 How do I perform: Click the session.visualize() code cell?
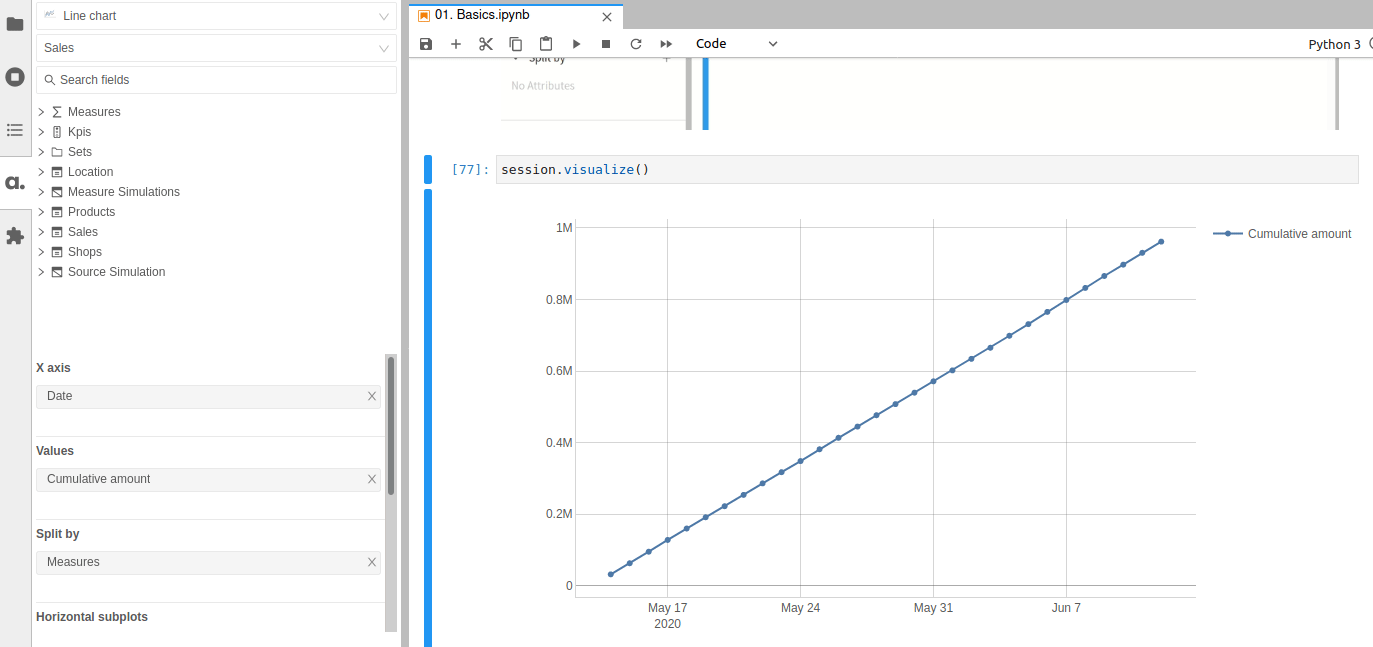coord(927,170)
